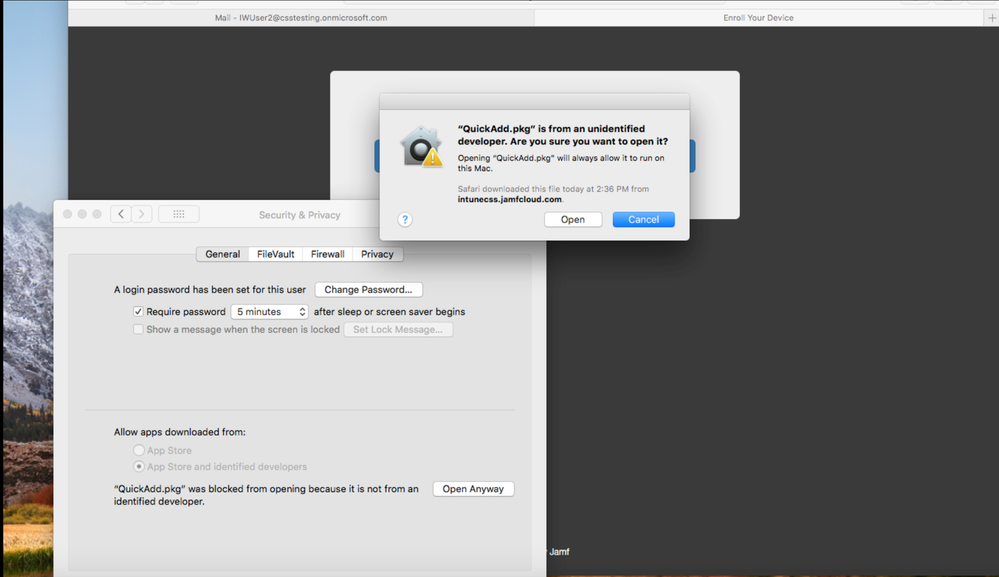The width and height of the screenshot is (999, 577).
Task: Click Open Anyway for QuickAdd.pkg
Action: pyautogui.click(x=473, y=489)
